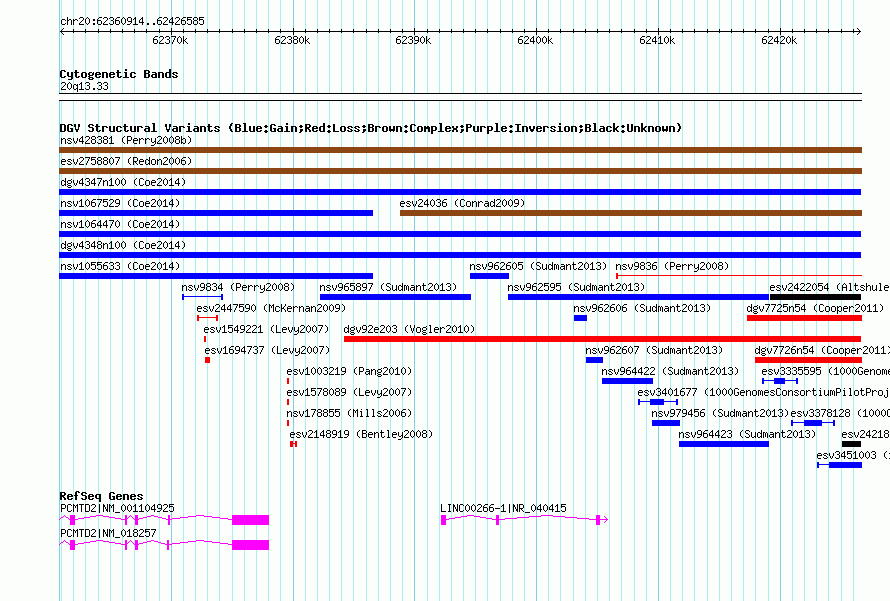Click LINC00266-1|NR_040415 gene label
Viewport: 890px width, 601px height.
pyautogui.click(x=503, y=508)
